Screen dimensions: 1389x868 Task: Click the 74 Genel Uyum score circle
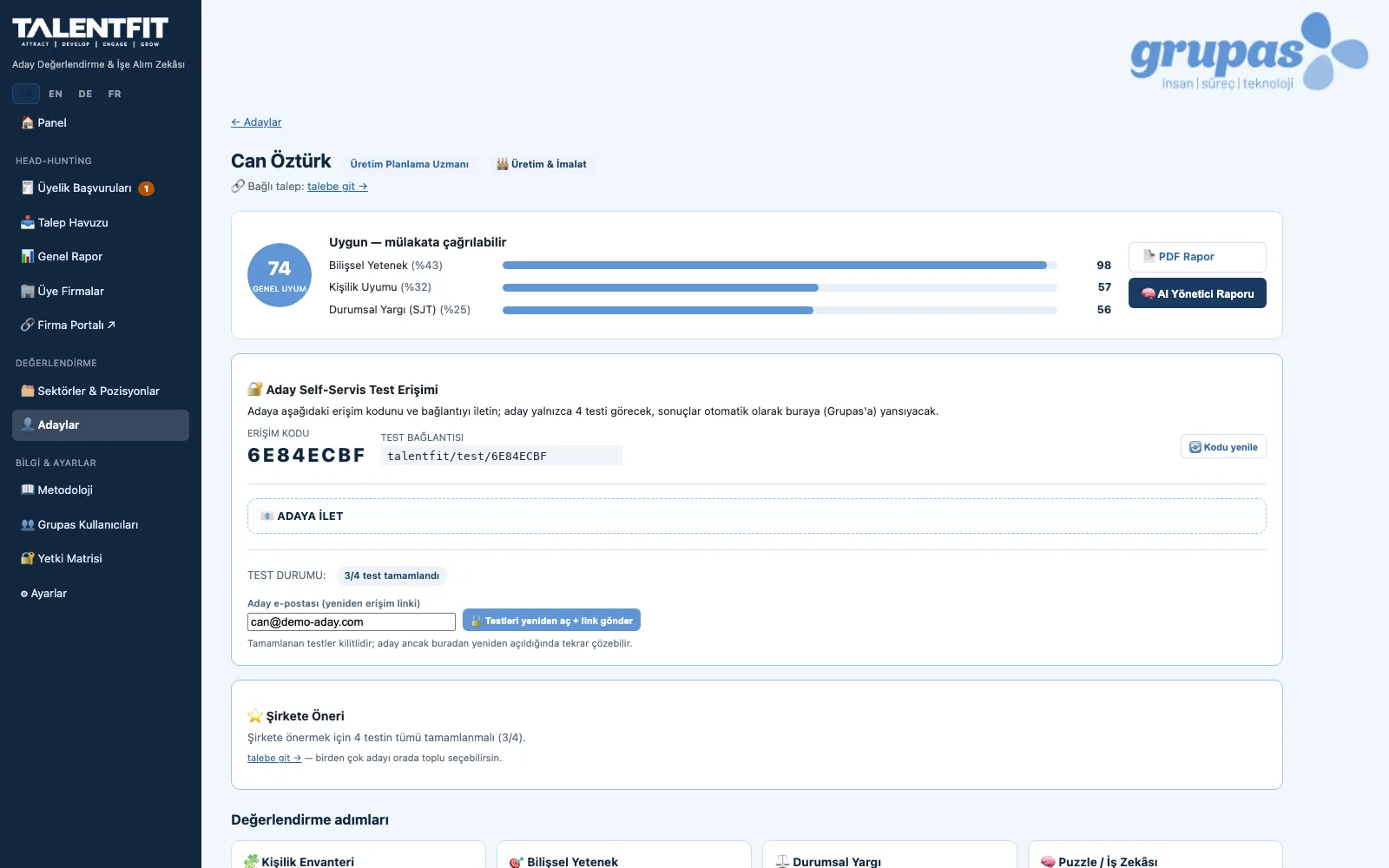pos(280,275)
